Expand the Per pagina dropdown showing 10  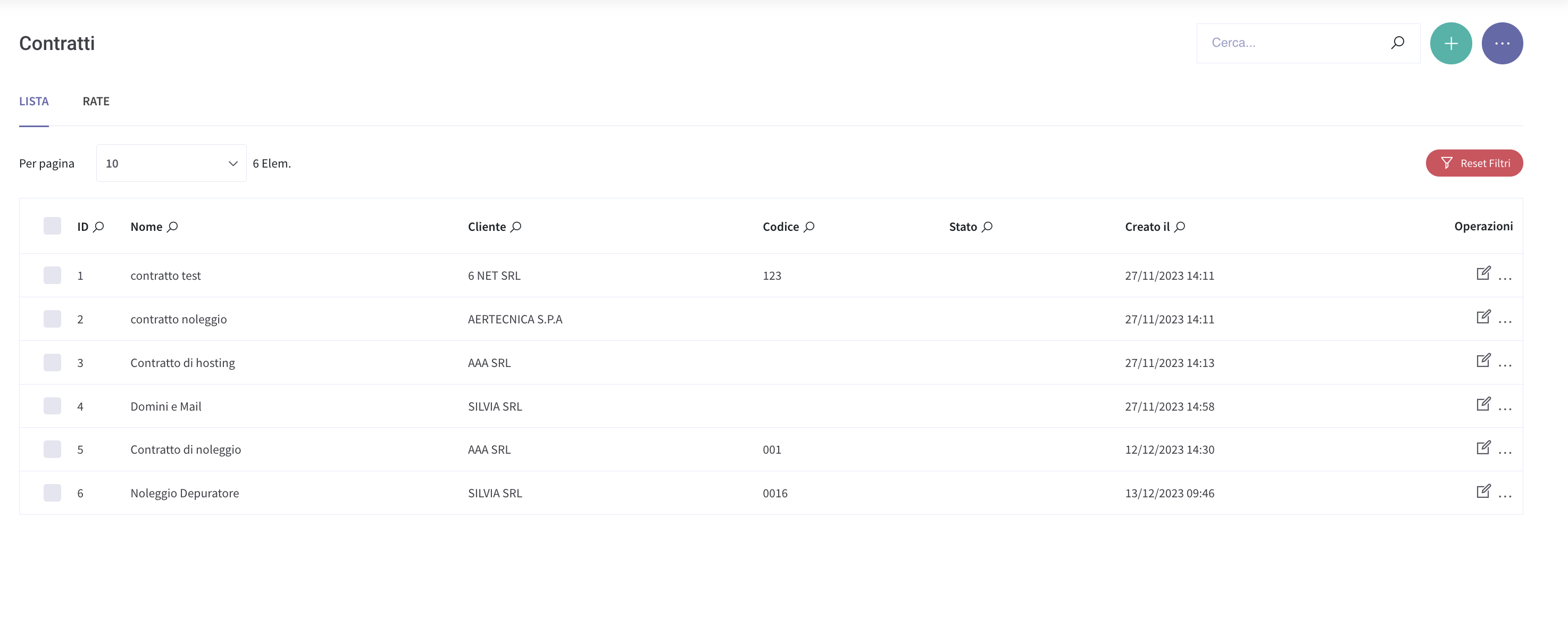(171, 163)
